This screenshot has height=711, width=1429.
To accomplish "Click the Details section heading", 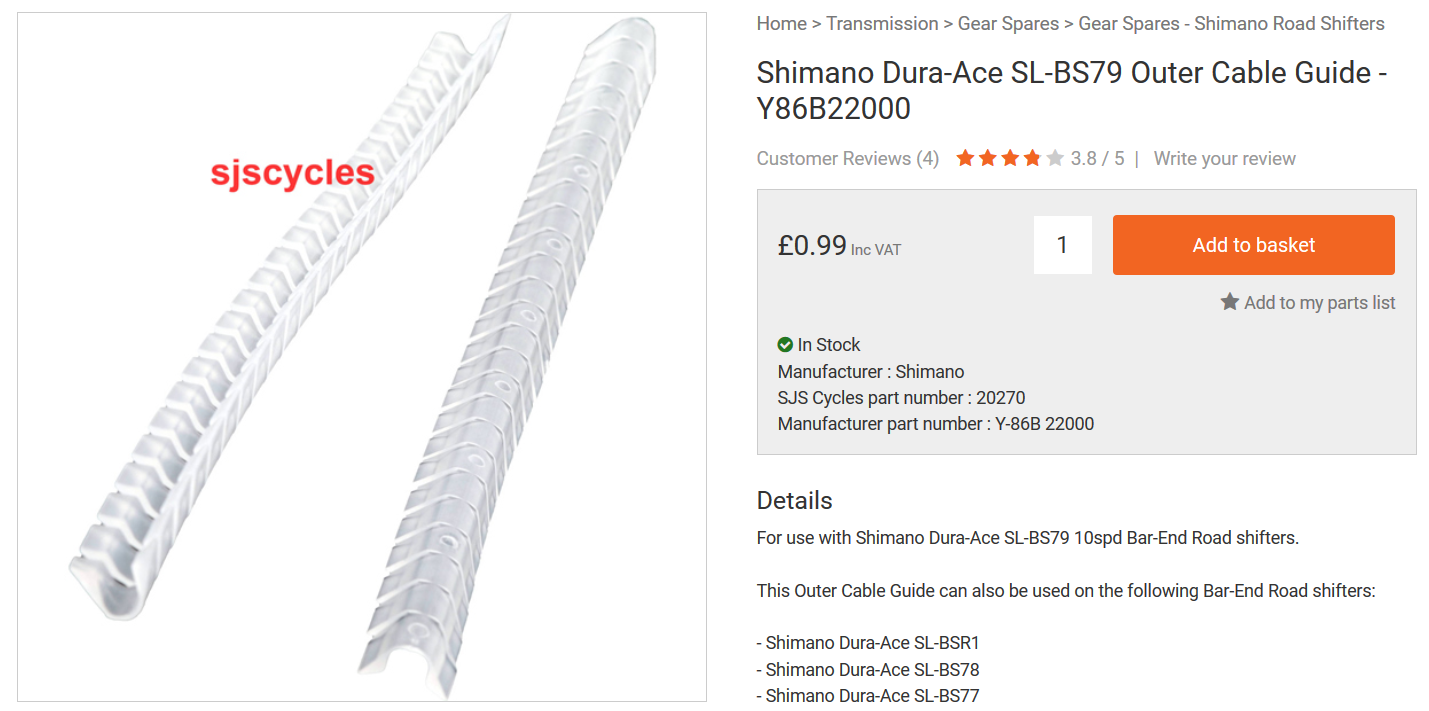I will click(794, 500).
